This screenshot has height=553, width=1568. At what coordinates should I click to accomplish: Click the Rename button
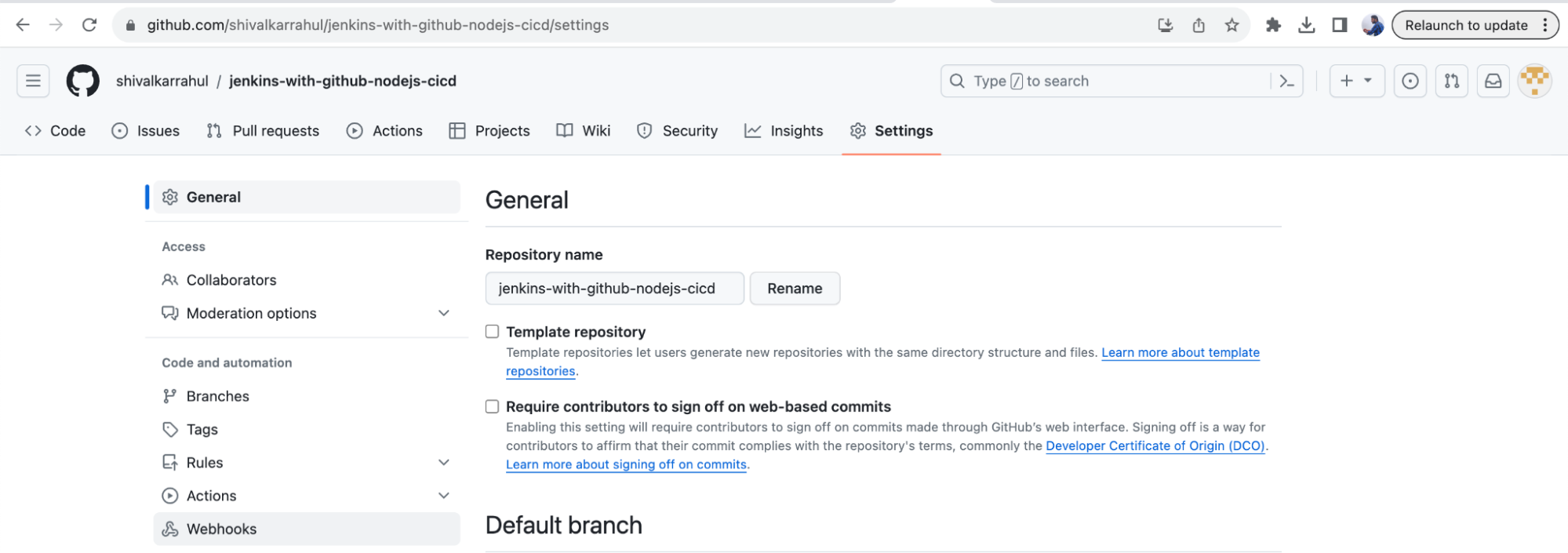(x=795, y=288)
